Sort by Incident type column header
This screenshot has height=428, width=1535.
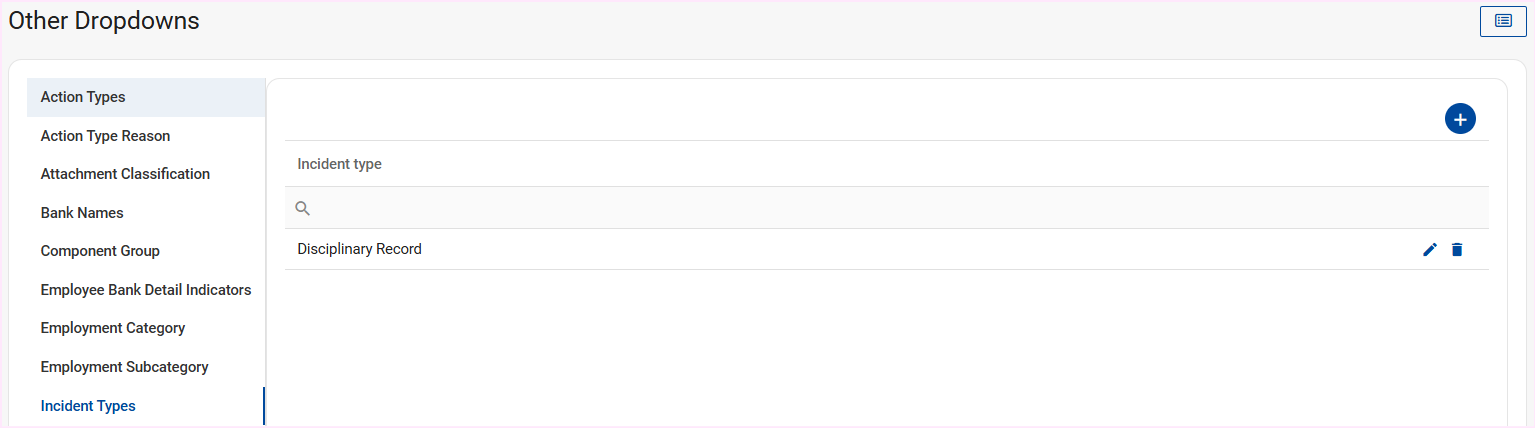[x=340, y=164]
